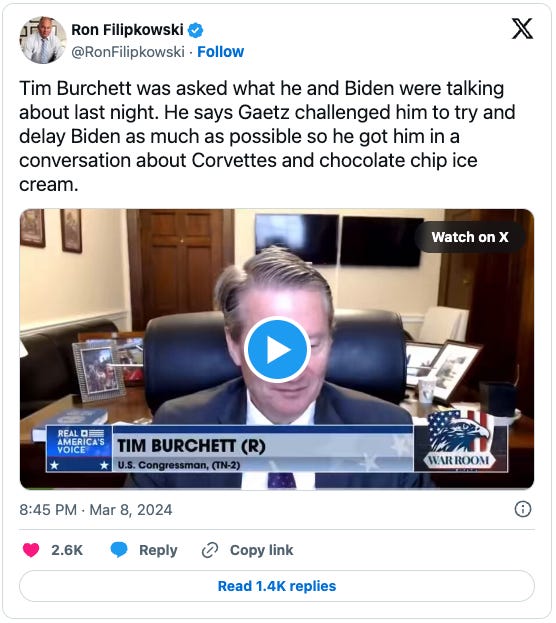Image resolution: width=556 pixels, height=623 pixels.
Task: Open the 8:45 PM Mar 8, 2024 timestamp
Action: (96, 510)
